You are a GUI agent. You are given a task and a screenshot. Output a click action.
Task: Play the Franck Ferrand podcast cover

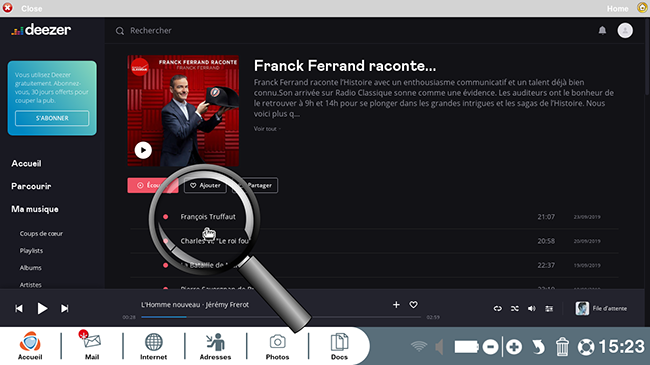(x=143, y=150)
